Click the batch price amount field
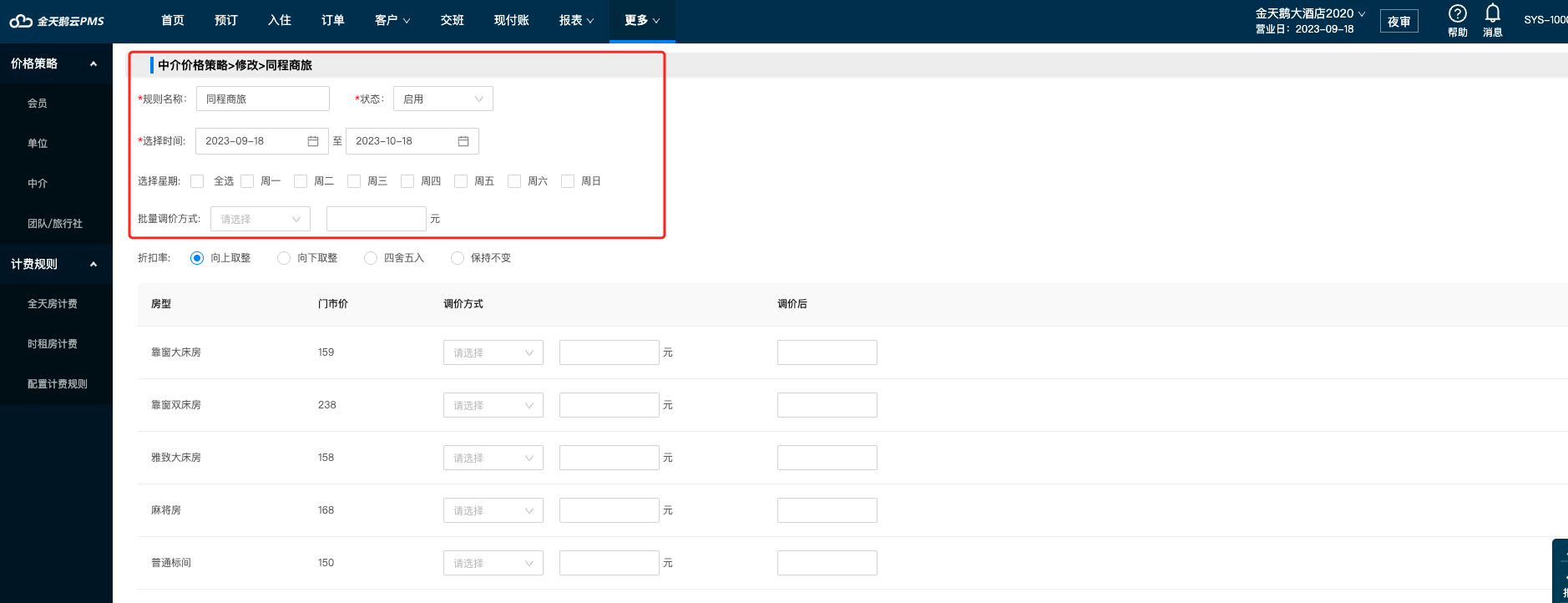Screen dimensions: 1568x603 [377, 219]
